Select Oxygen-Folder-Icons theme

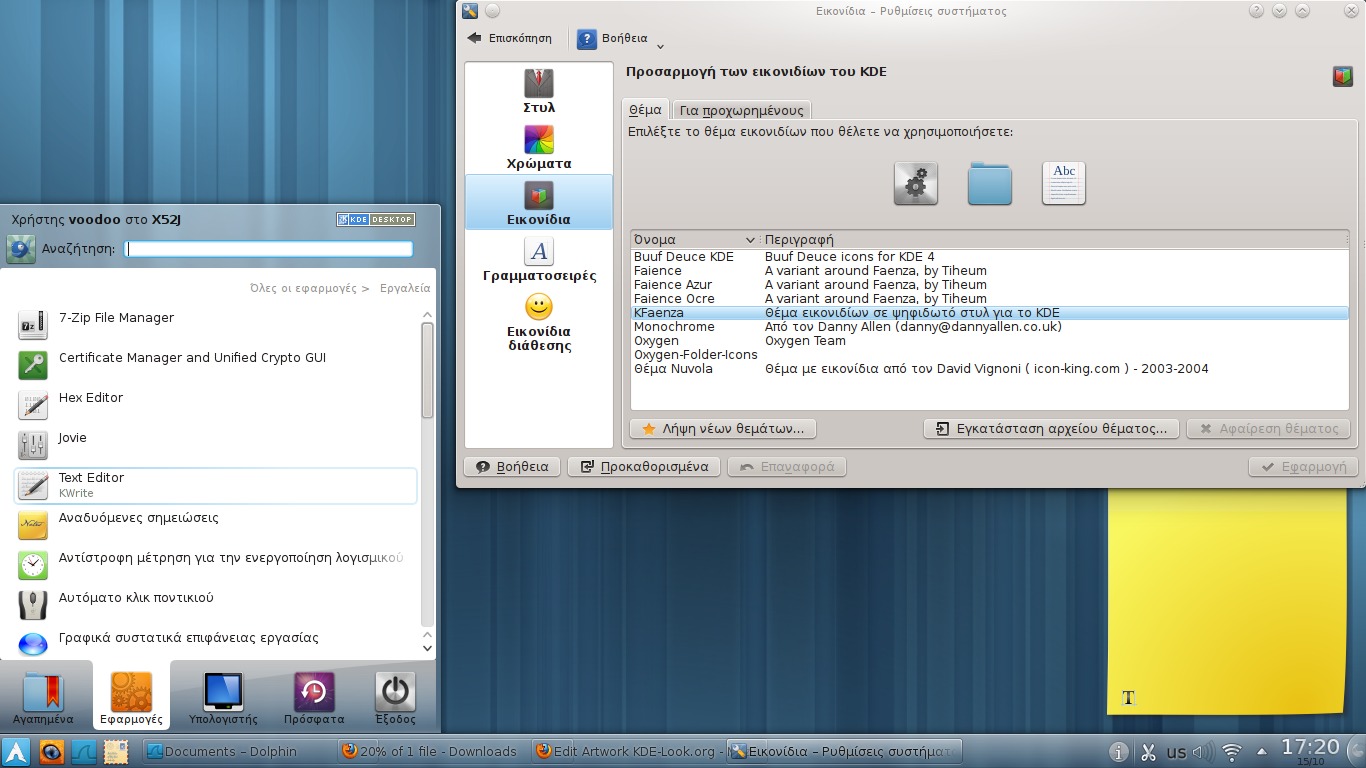click(989, 355)
